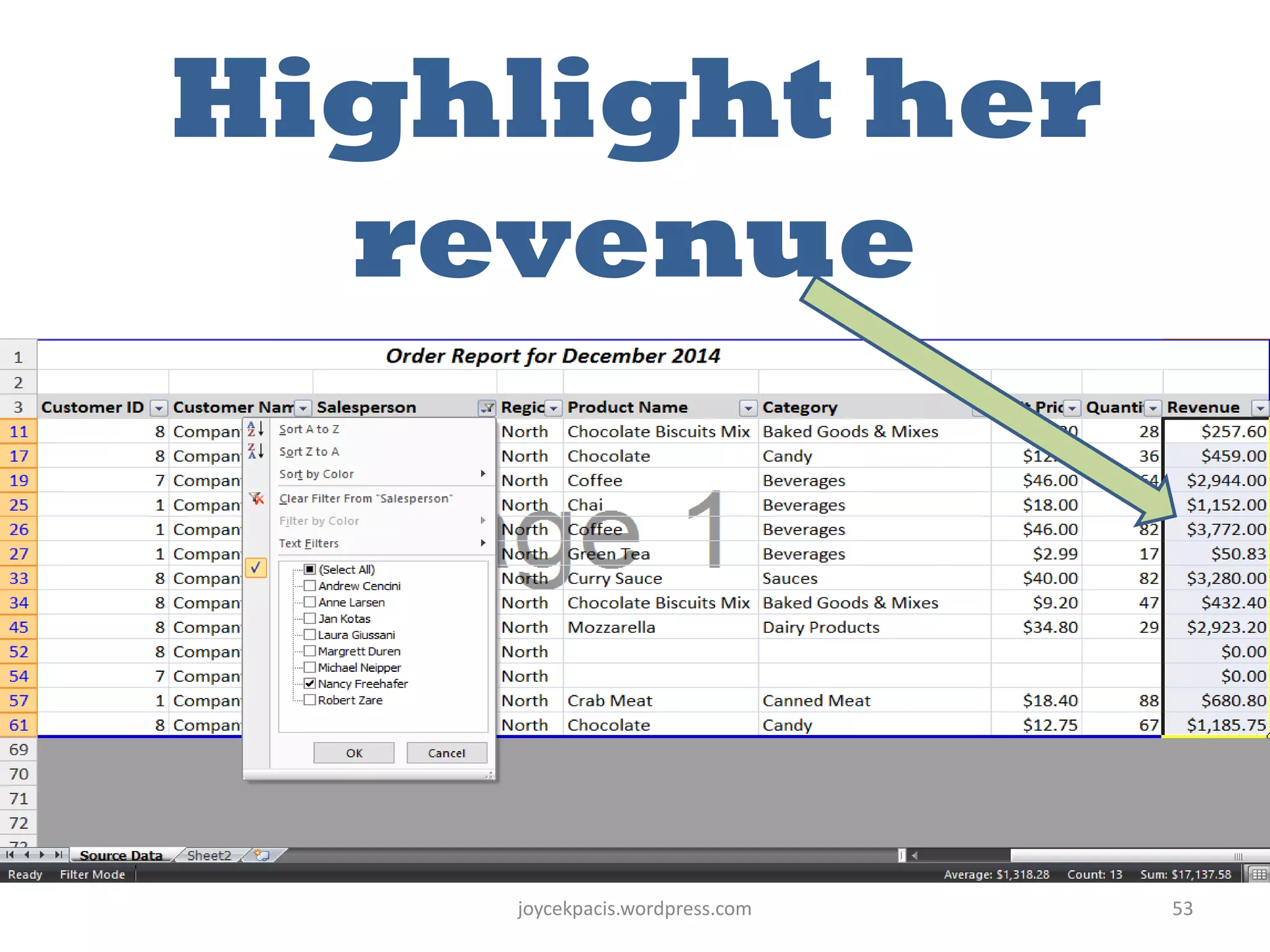Go to last sheet navigation arrow

click(x=59, y=855)
